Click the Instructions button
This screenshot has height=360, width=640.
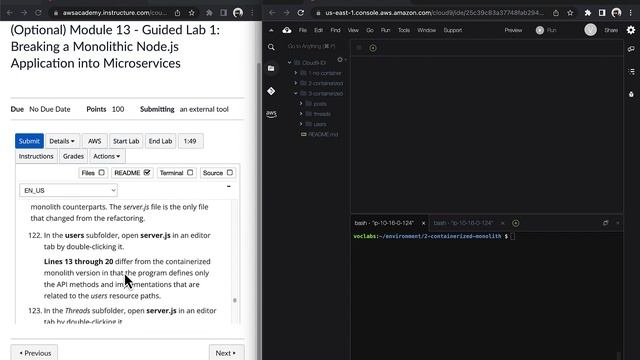[36, 156]
